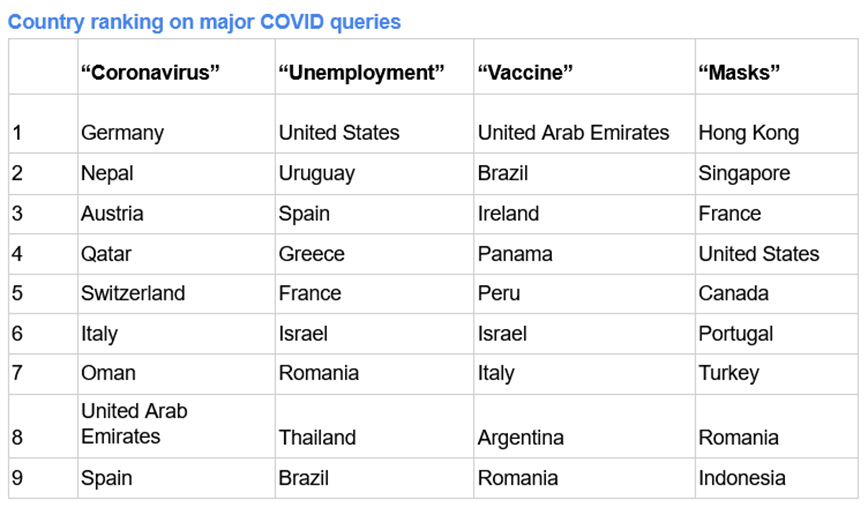Select the Thailand cell
The width and height of the screenshot is (868, 507).
click(x=318, y=438)
